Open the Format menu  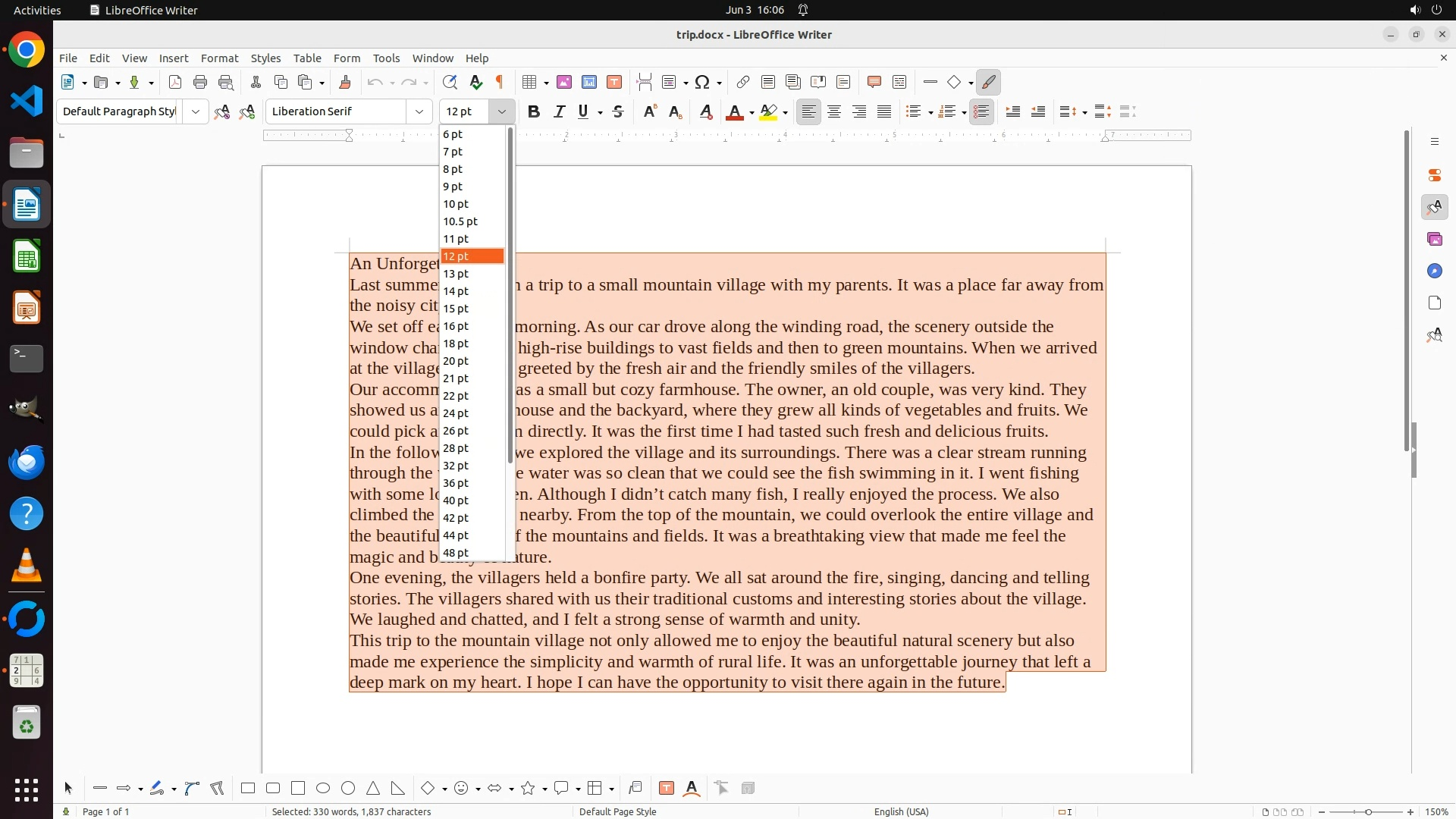[219, 58]
